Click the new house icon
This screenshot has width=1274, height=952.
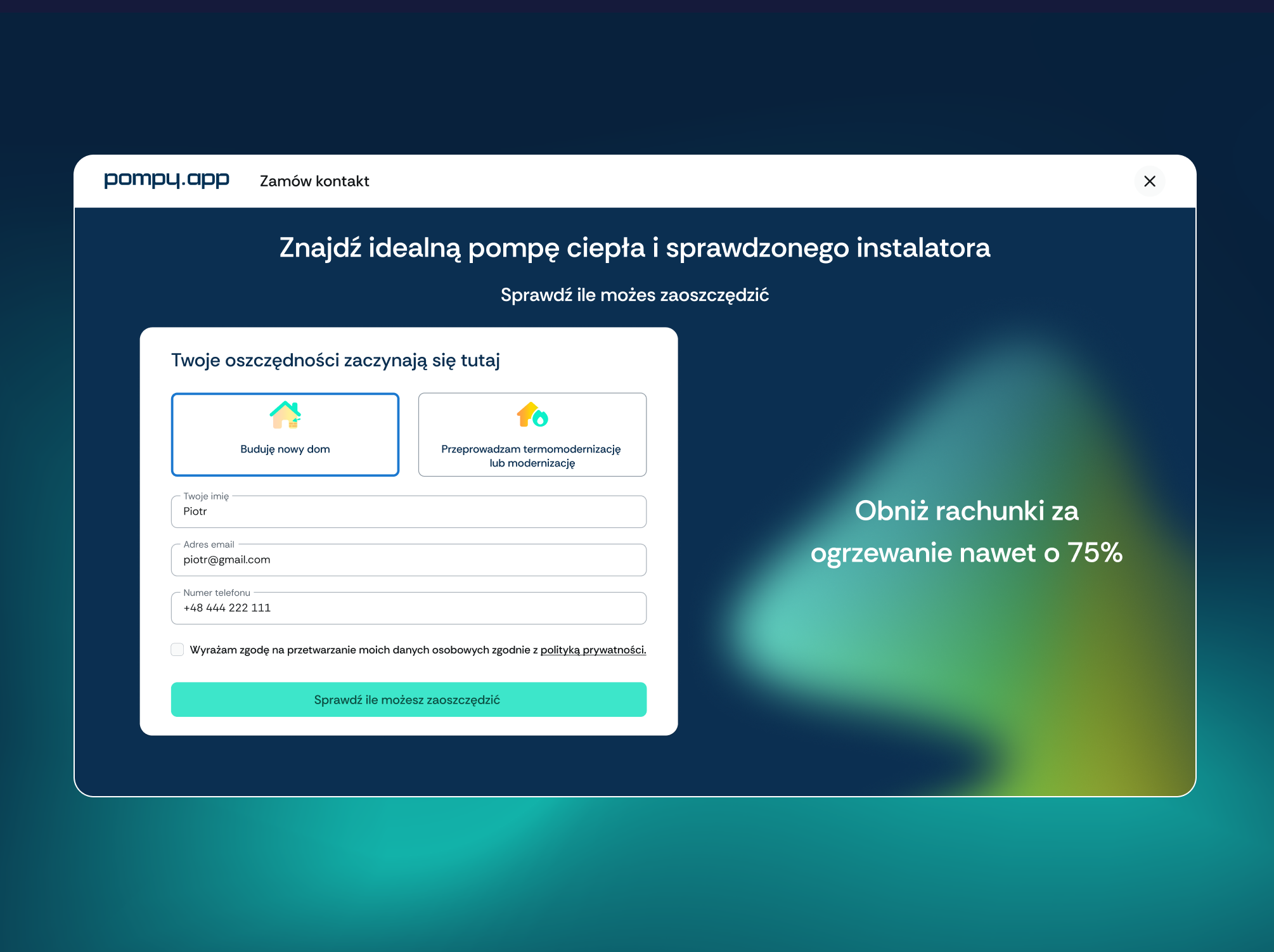pos(285,415)
